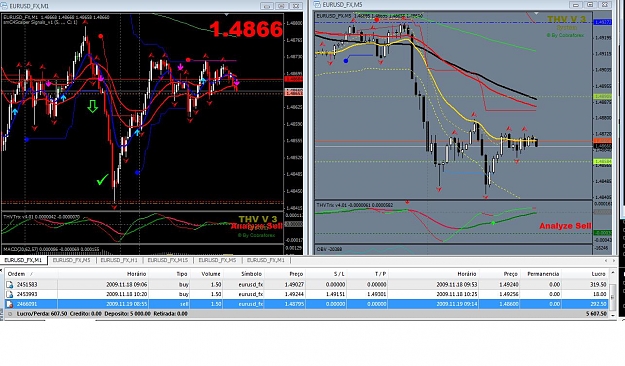
Task: Click the order icon for ticket 2451583
Action: point(10,285)
